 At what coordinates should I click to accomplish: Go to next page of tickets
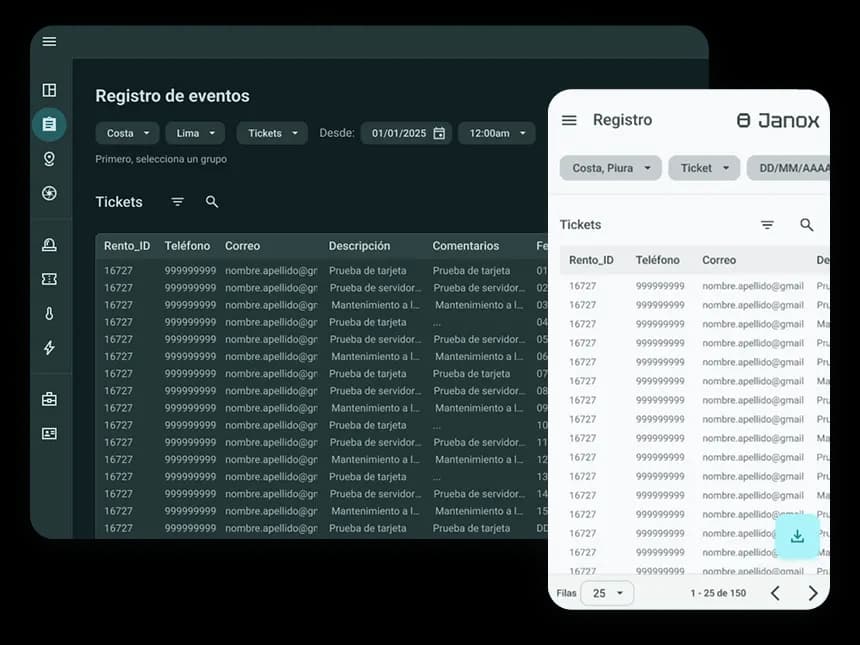(812, 593)
